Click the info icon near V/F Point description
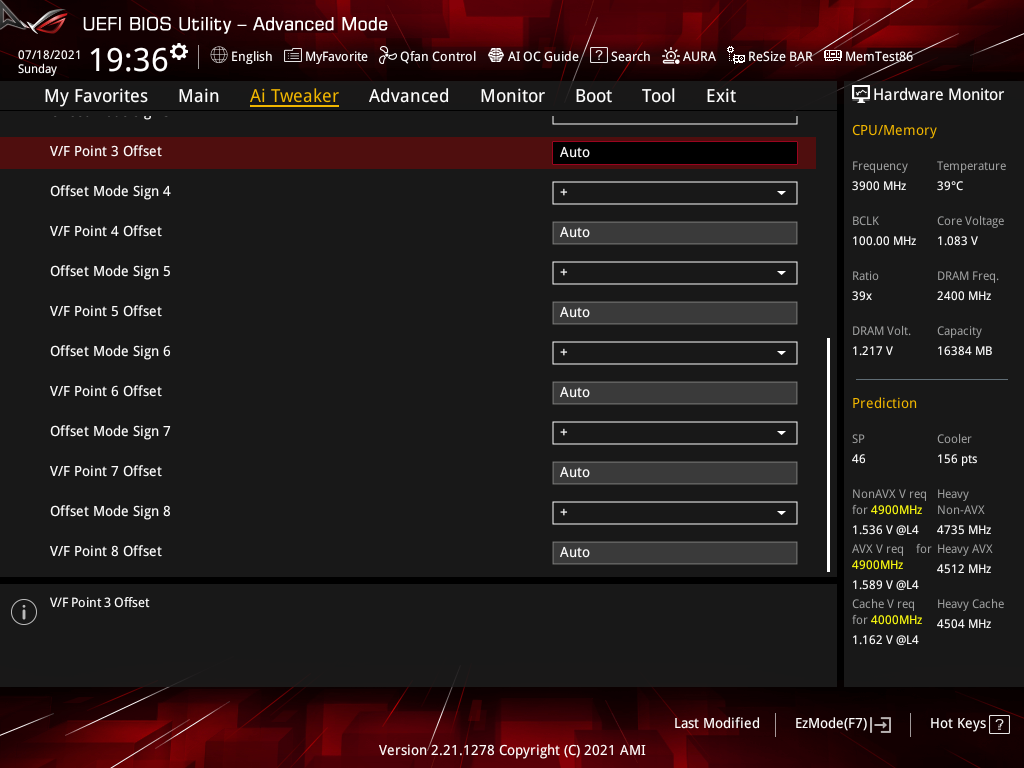The height and width of the screenshot is (768, 1024). (23, 611)
